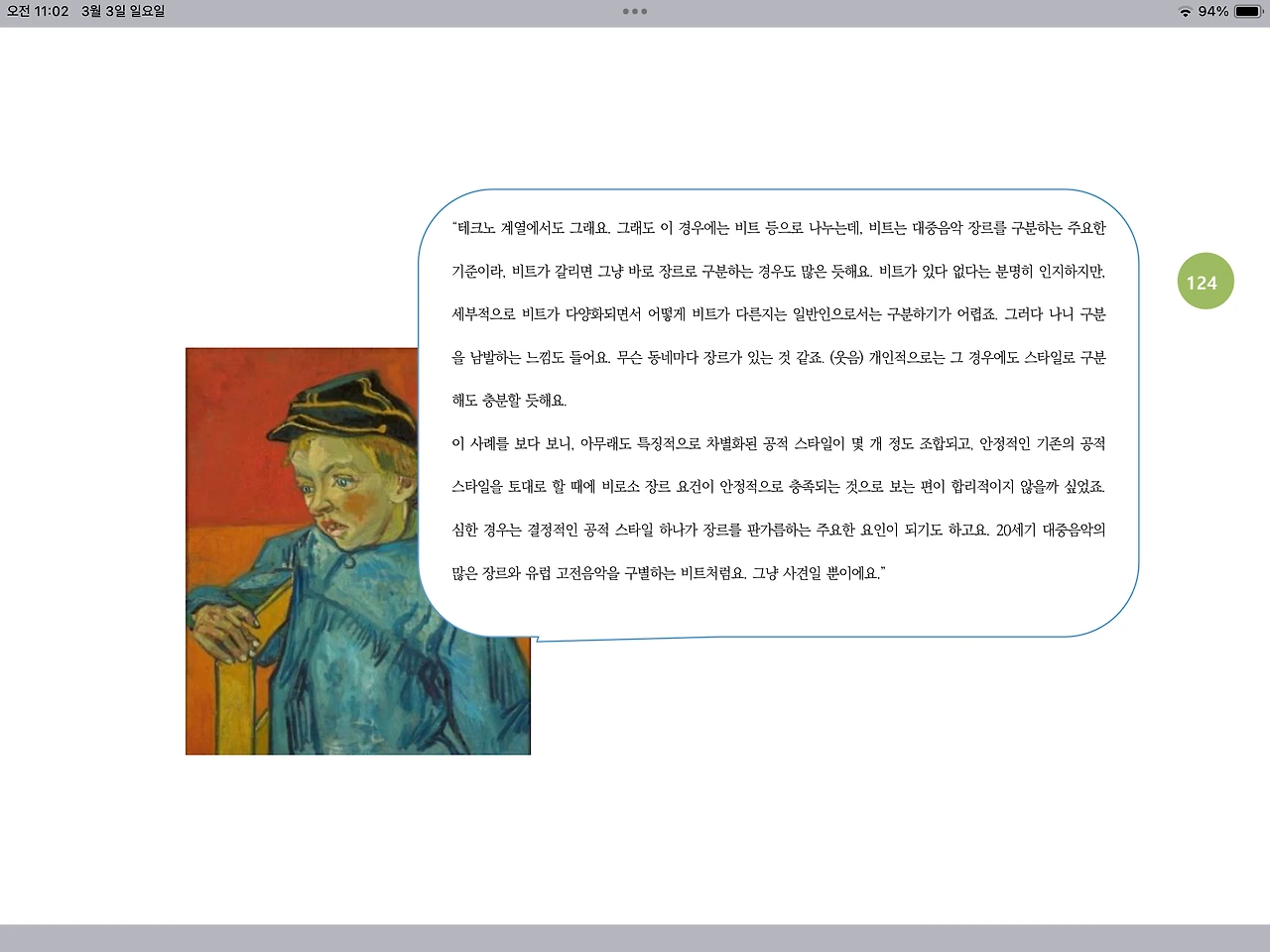Viewport: 1270px width, 952px height.
Task: Open the three-dot multitasking menu at top
Action: (635, 12)
